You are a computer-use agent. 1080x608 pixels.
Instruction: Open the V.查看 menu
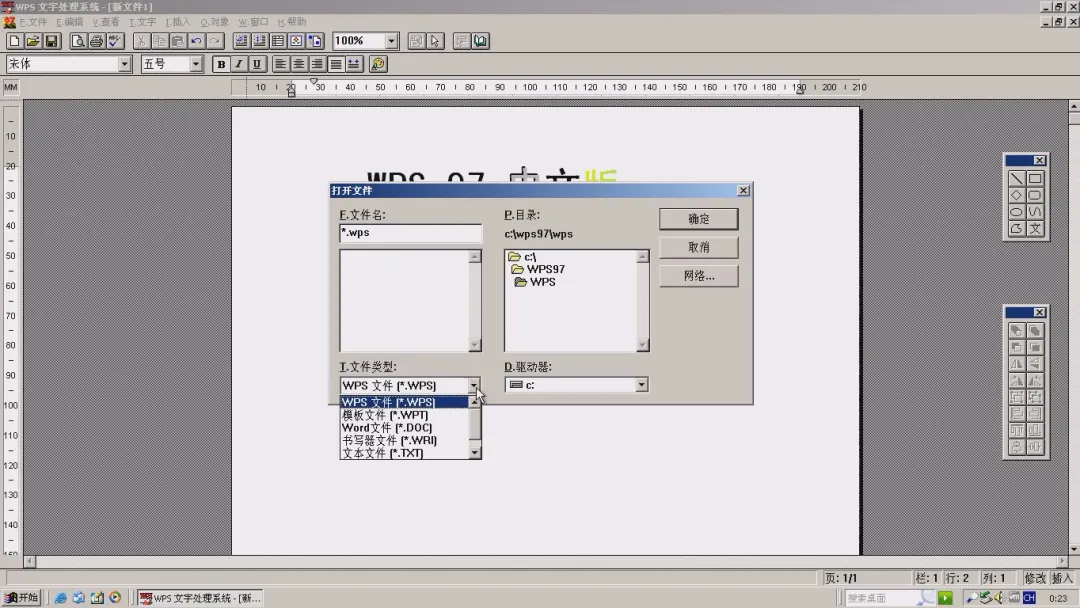point(106,22)
